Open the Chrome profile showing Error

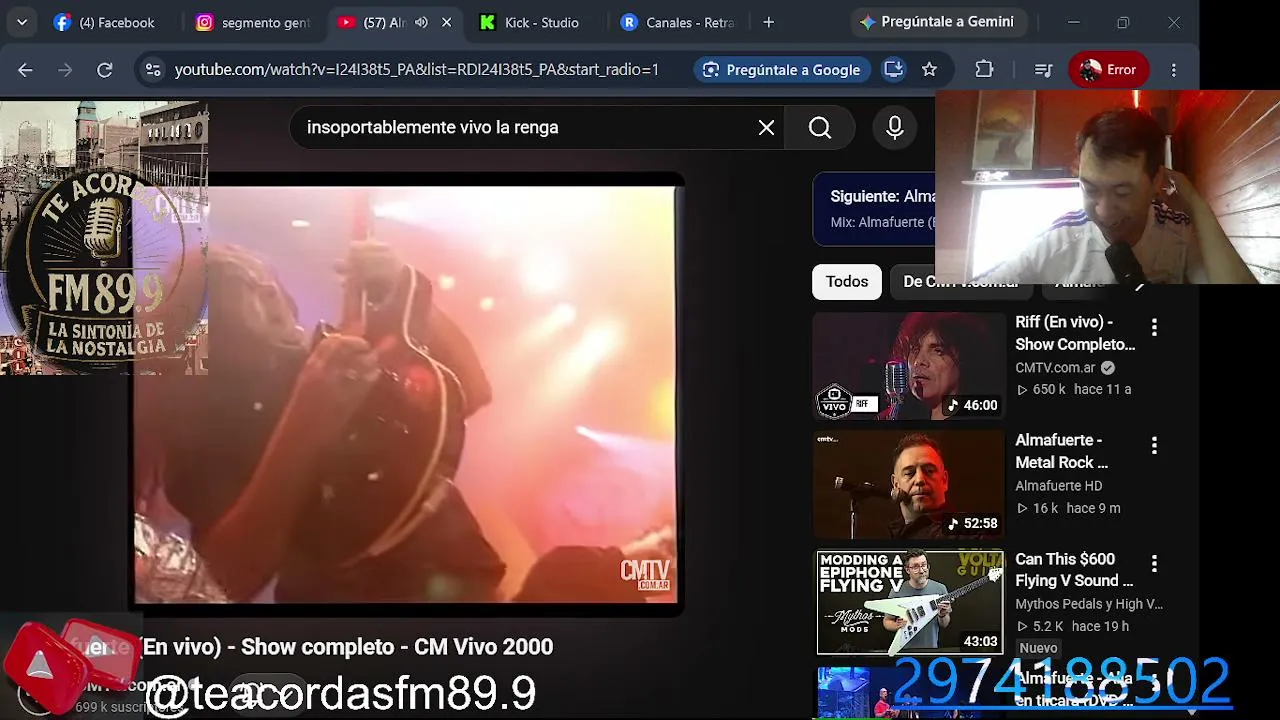(x=1108, y=70)
